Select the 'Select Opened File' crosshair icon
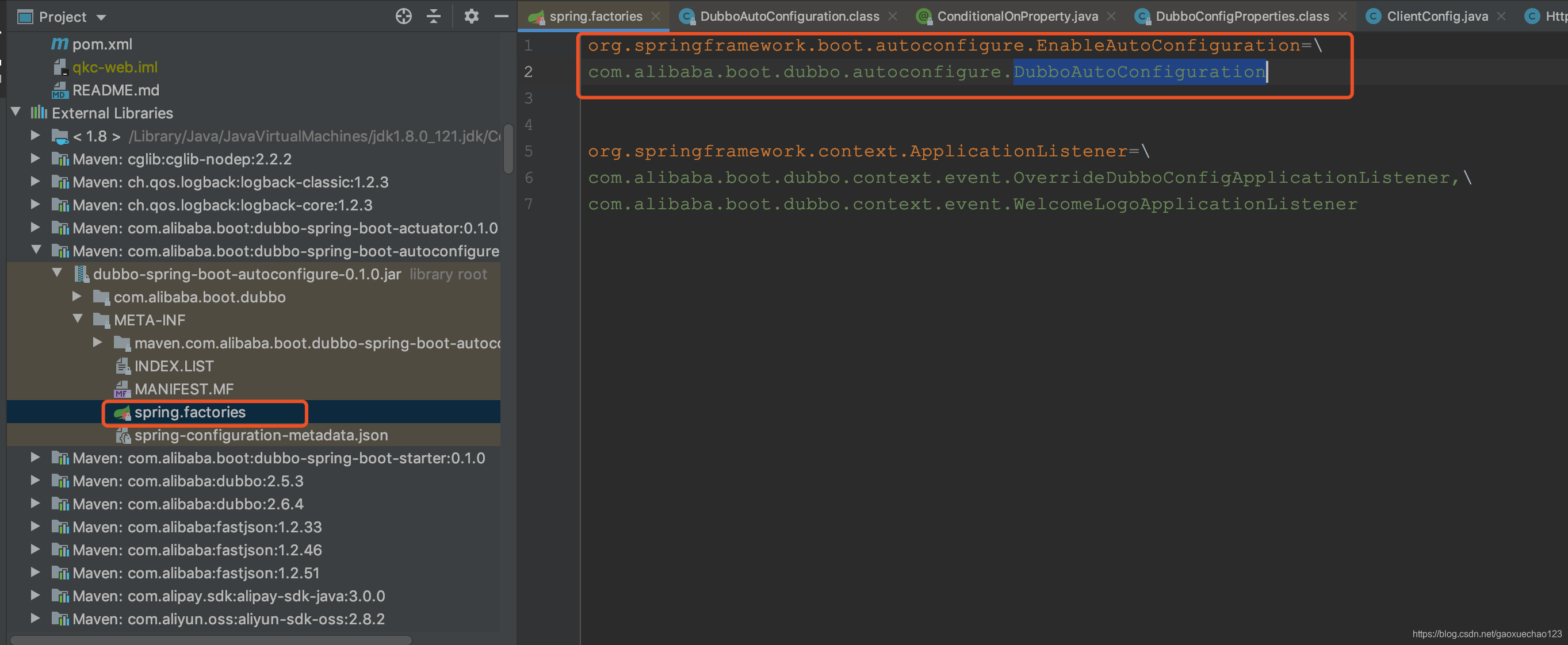 pos(404,16)
